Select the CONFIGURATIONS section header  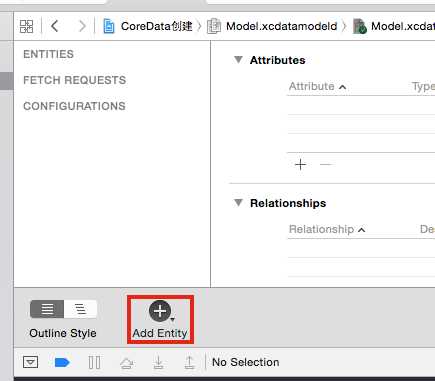coord(74,106)
